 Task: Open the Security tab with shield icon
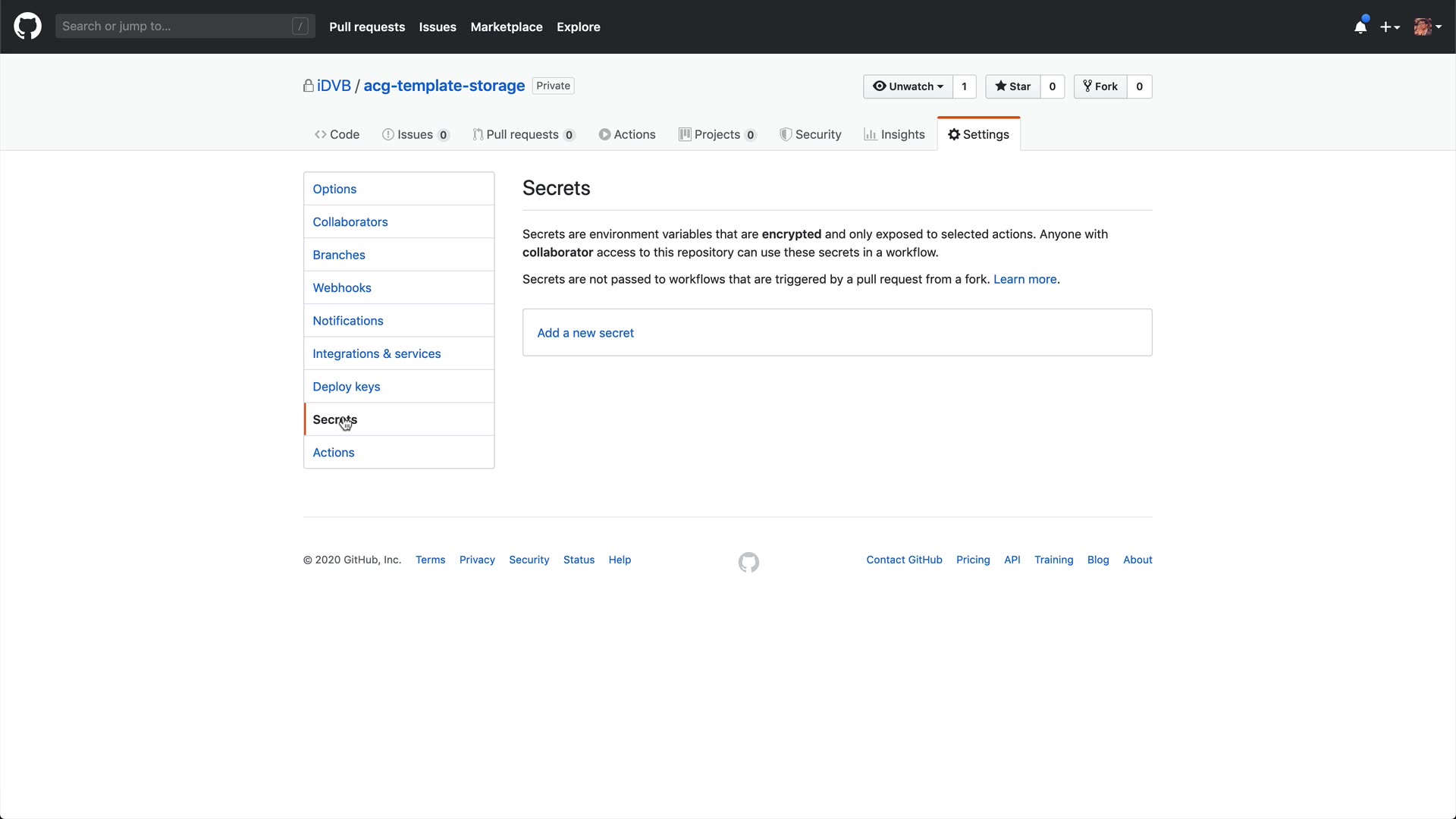[x=811, y=134]
